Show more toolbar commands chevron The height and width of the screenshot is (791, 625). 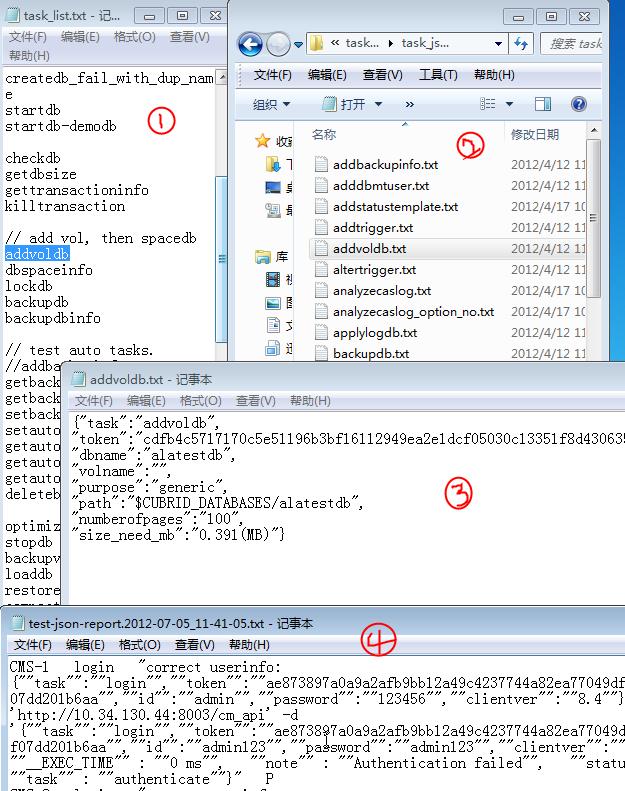click(x=410, y=105)
